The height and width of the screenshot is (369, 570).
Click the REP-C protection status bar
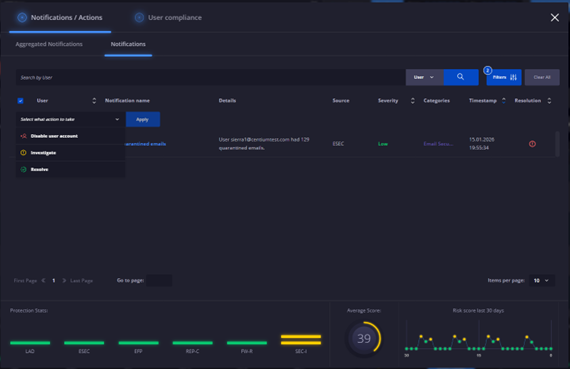[x=193, y=342]
